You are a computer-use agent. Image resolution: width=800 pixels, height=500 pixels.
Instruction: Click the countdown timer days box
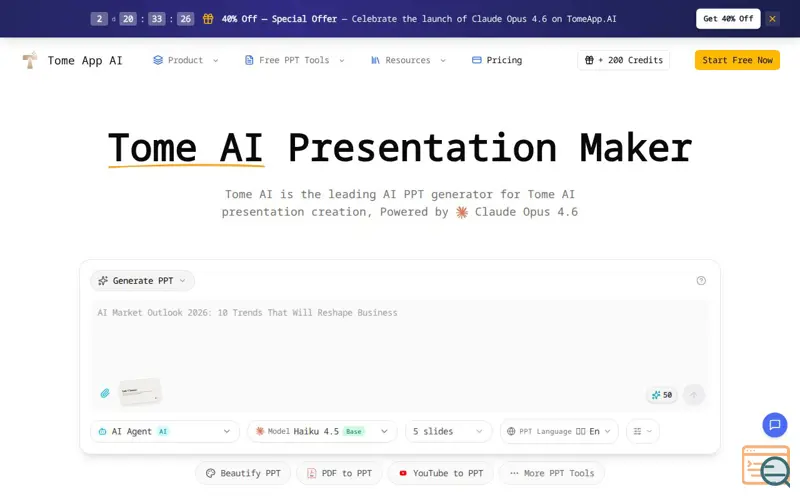(99, 19)
